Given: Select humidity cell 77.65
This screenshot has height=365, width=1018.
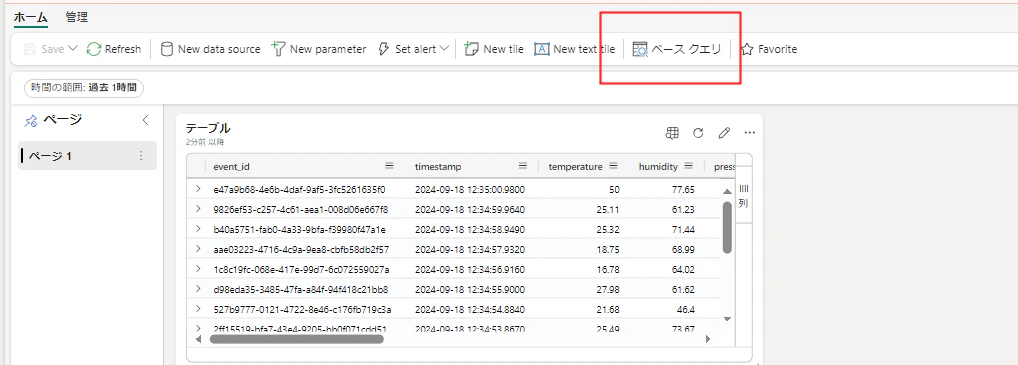Looking at the screenshot, I should (683, 190).
